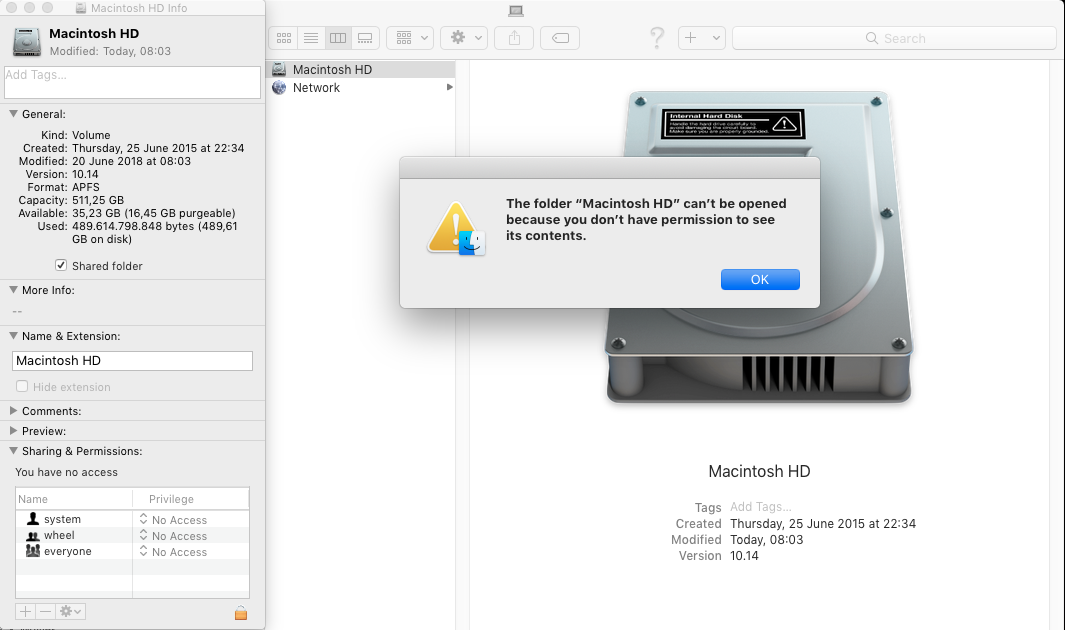The width and height of the screenshot is (1065, 630).
Task: Open the dropdown arrow beside the plus button
Action: 716,38
